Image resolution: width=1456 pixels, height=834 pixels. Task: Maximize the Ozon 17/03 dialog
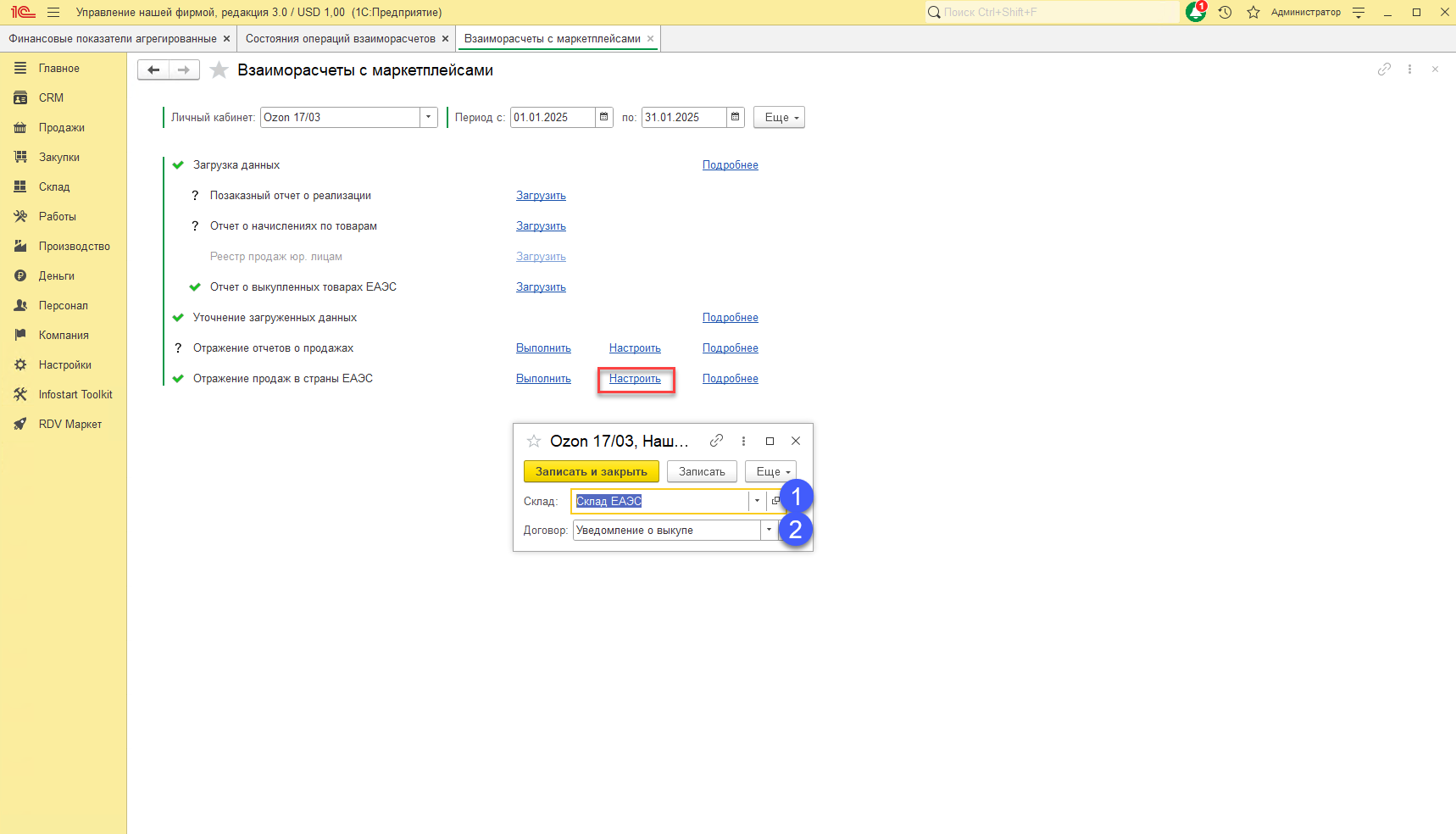pyautogui.click(x=770, y=441)
